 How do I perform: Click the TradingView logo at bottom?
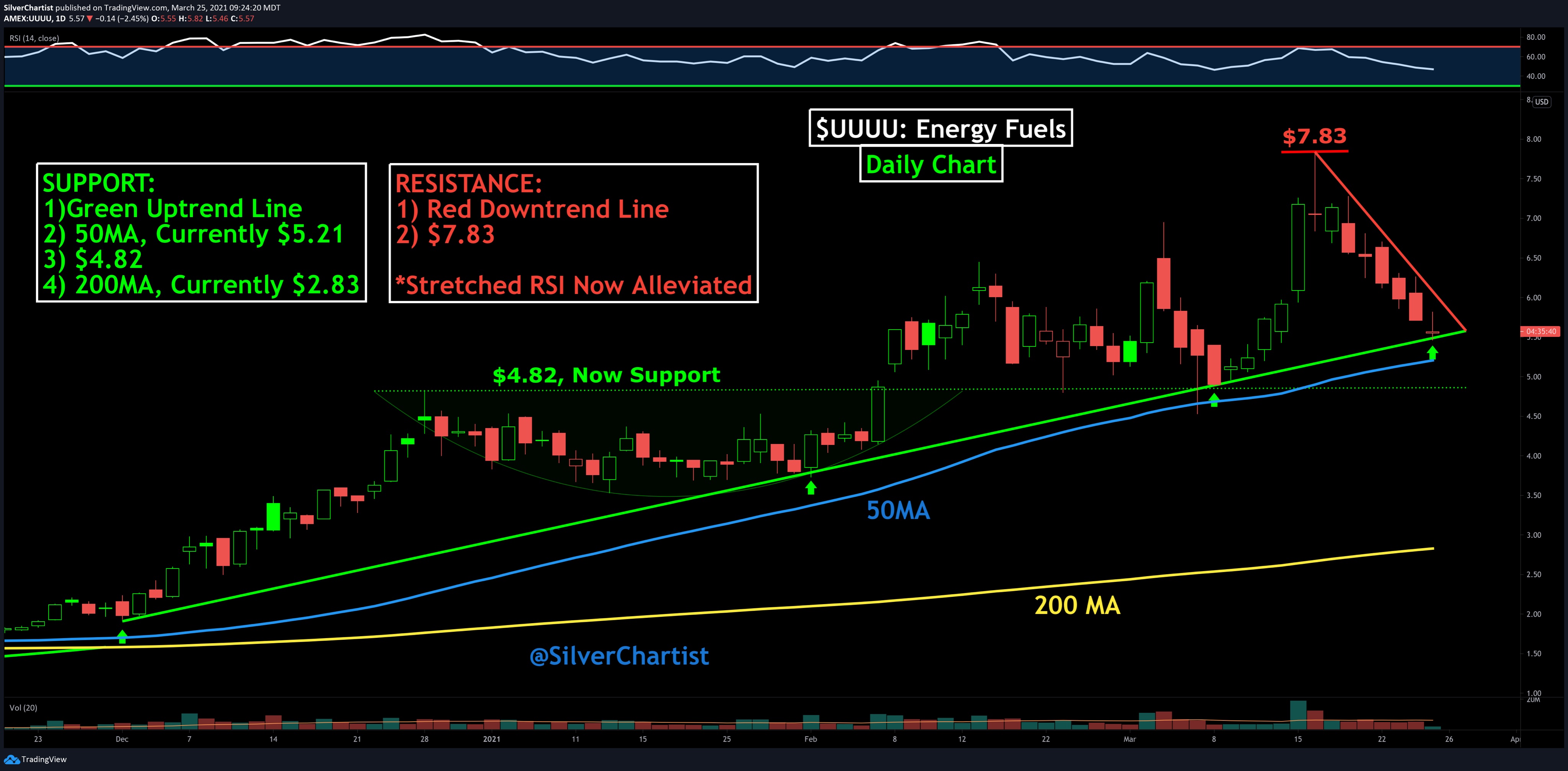click(x=35, y=759)
